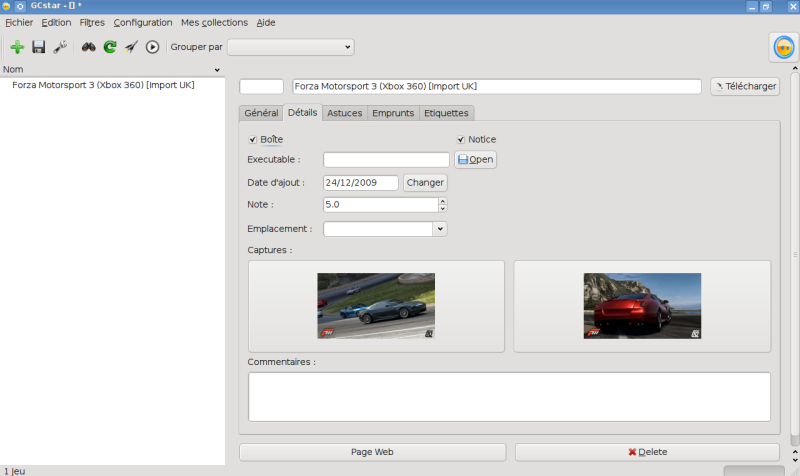Click the Note value field
800x476 pixels.
pyautogui.click(x=381, y=205)
